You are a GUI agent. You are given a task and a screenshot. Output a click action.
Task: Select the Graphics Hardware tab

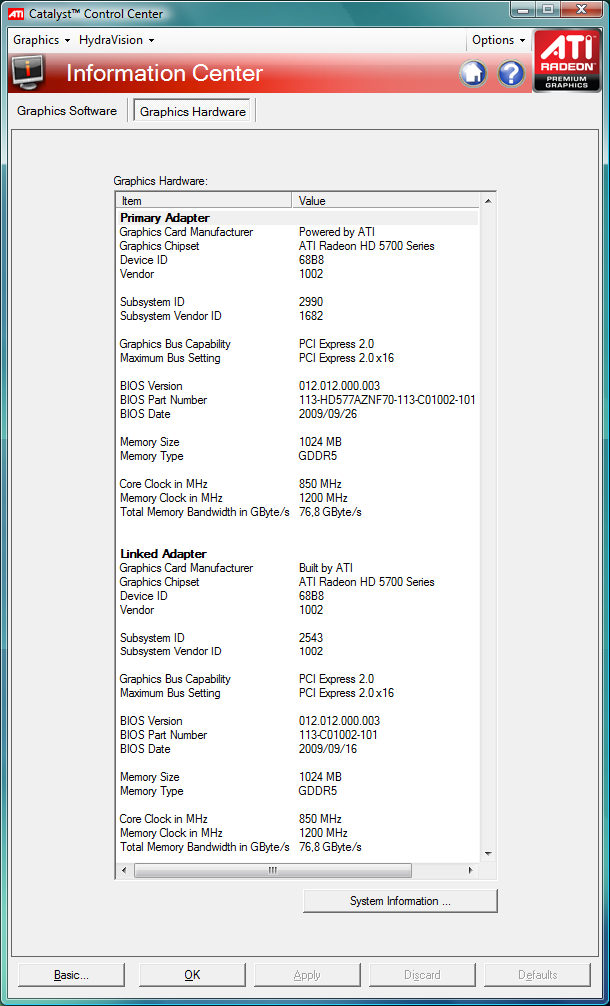193,112
